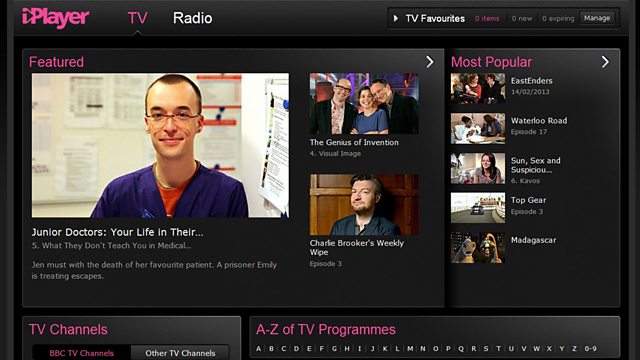Select the BBC TV Channels toggle
The image size is (640, 360).
(82, 353)
